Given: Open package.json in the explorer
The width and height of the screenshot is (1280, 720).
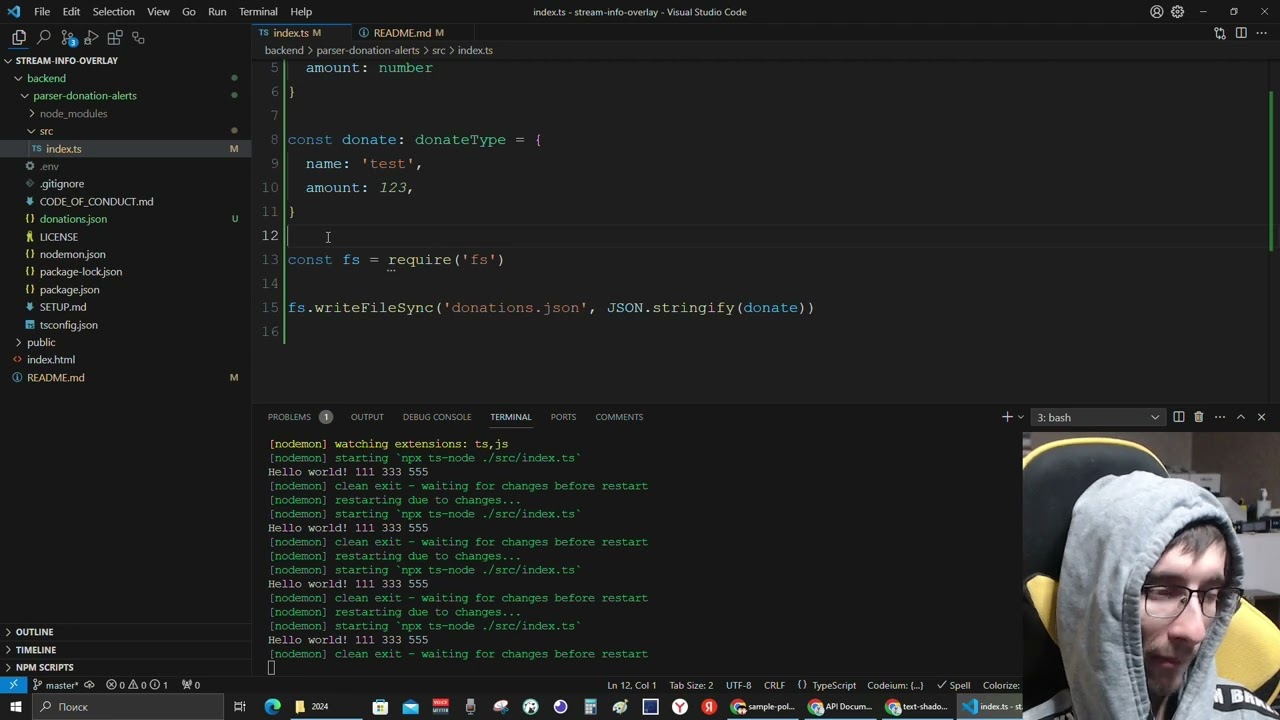Looking at the screenshot, I should click(69, 289).
